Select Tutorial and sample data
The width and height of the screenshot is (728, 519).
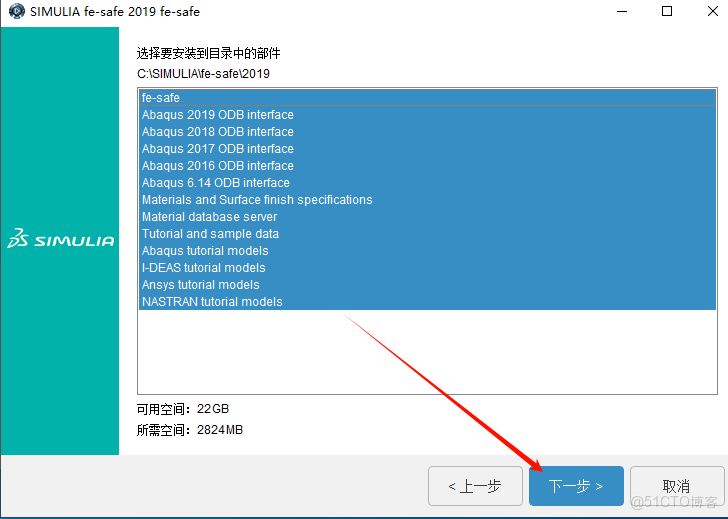pos(427,234)
